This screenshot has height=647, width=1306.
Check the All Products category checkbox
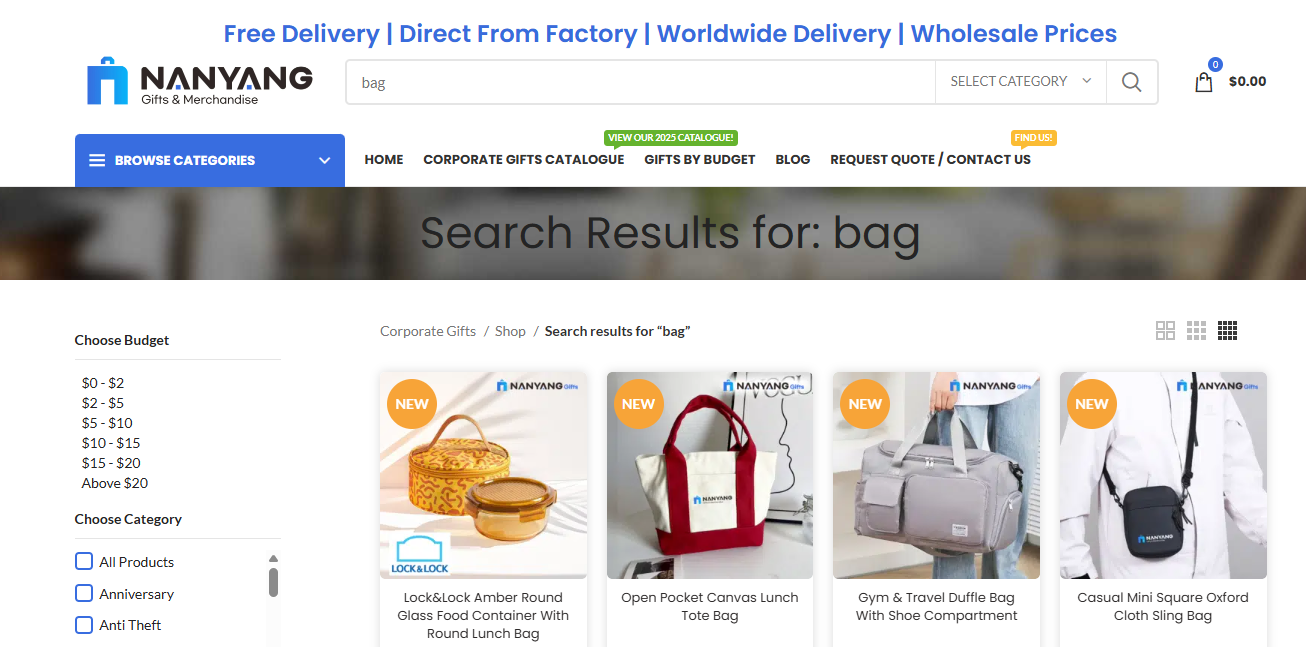(84, 561)
